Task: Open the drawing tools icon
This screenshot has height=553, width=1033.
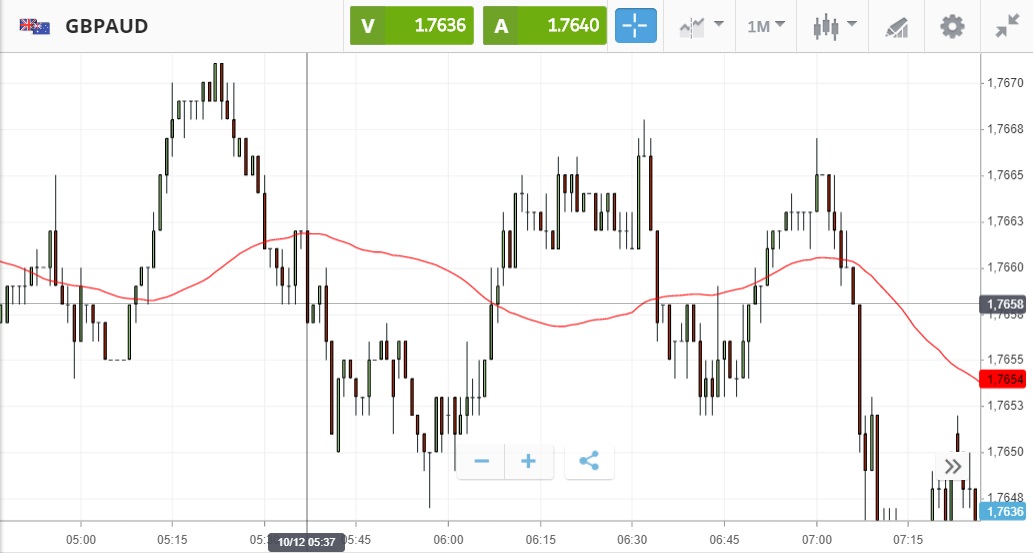Action: (x=897, y=27)
